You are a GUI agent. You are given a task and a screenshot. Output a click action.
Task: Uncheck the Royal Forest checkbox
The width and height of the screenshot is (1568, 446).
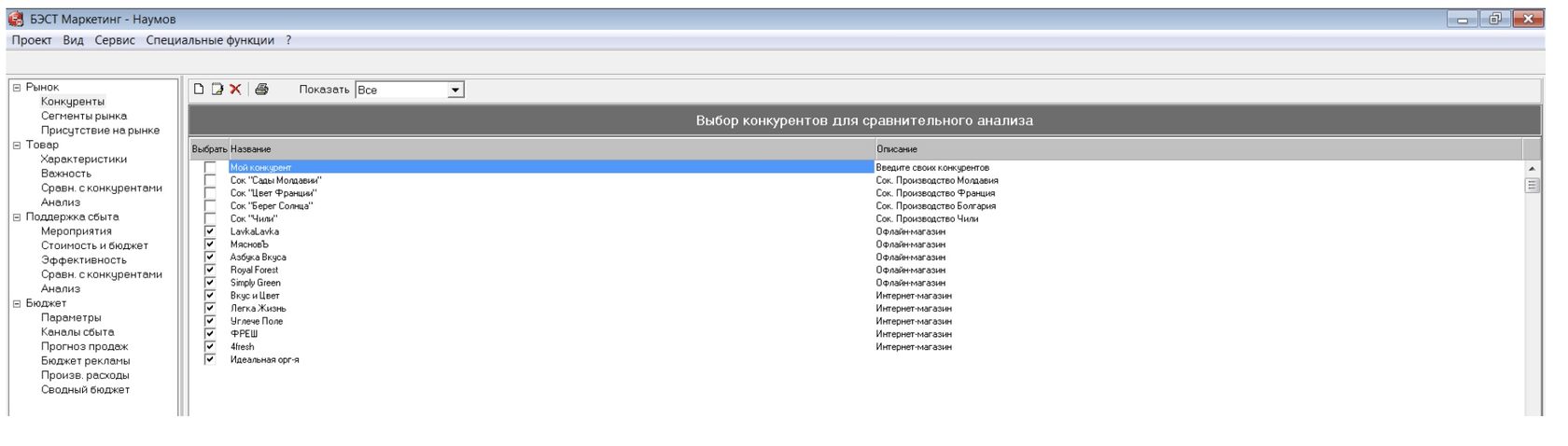coord(210,270)
